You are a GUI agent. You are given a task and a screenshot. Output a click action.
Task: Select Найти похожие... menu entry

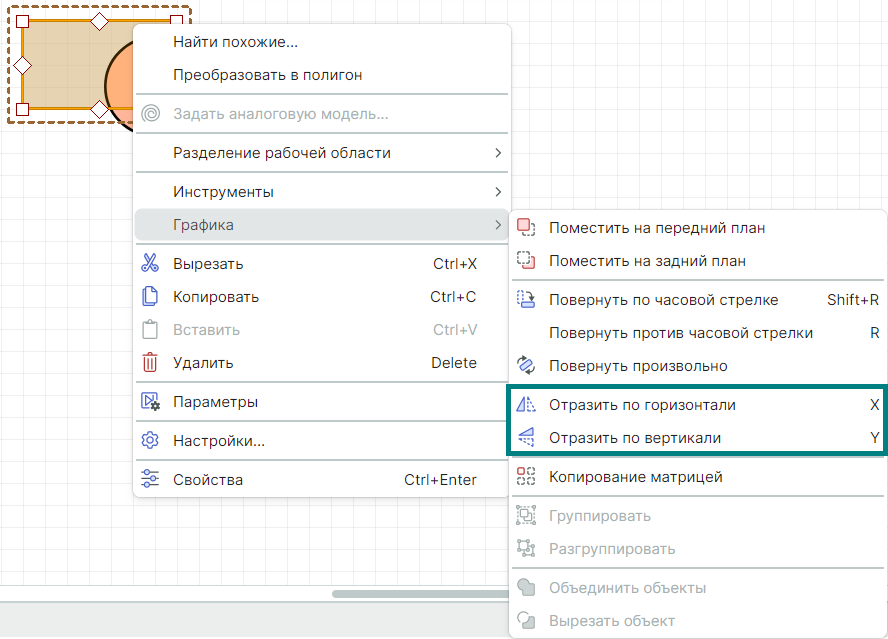click(236, 42)
